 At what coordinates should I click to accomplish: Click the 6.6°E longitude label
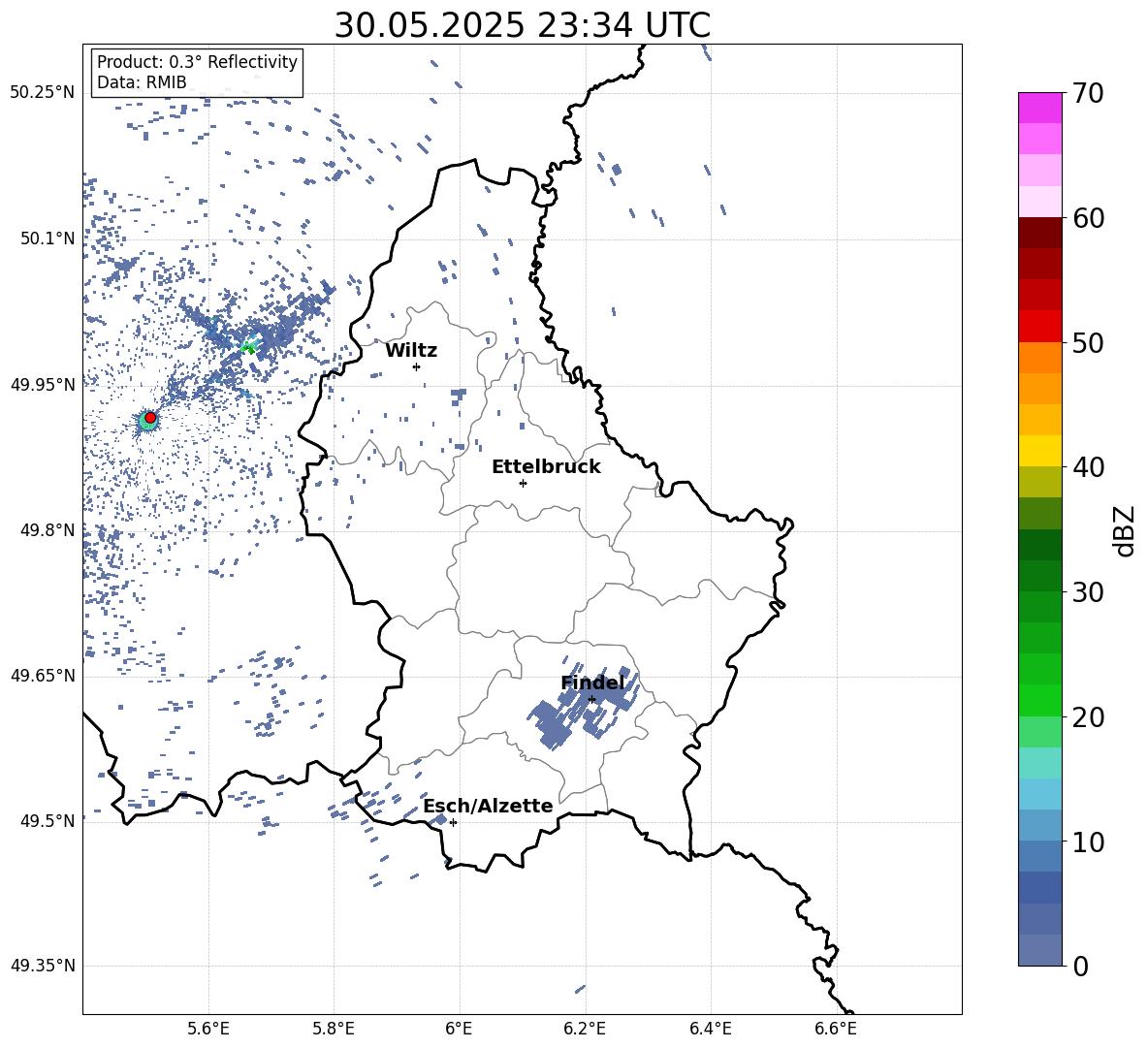click(x=836, y=1029)
